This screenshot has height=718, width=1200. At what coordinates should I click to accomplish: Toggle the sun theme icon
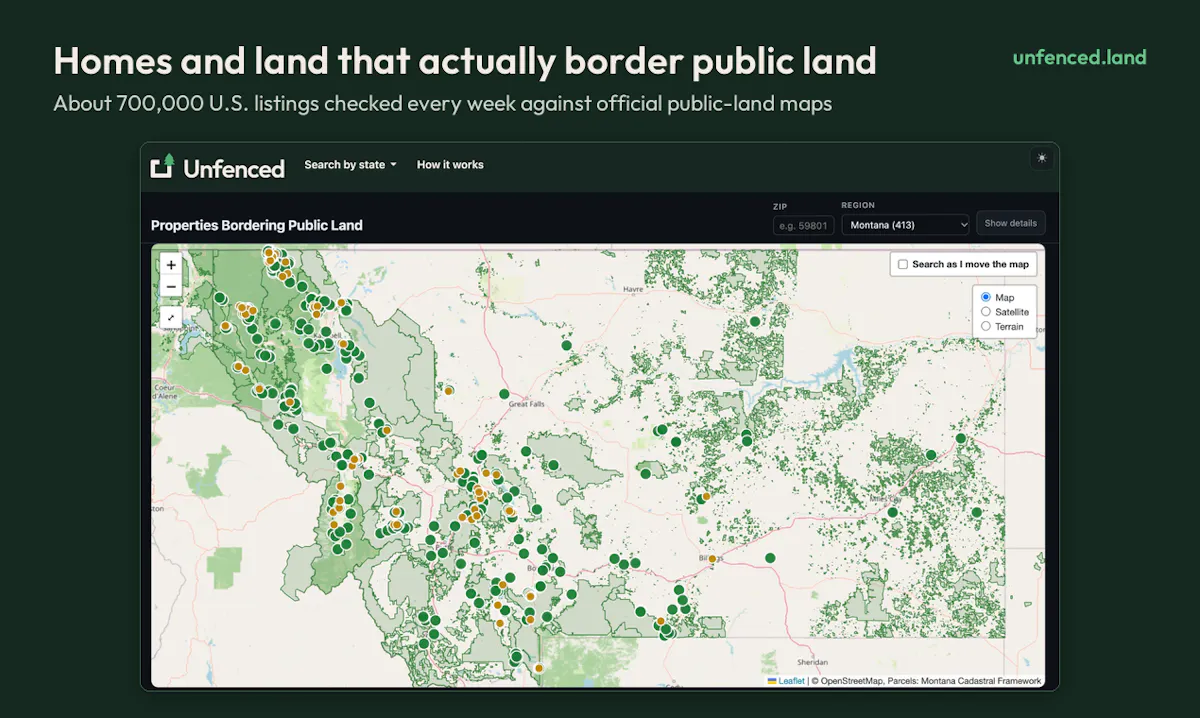point(1043,158)
